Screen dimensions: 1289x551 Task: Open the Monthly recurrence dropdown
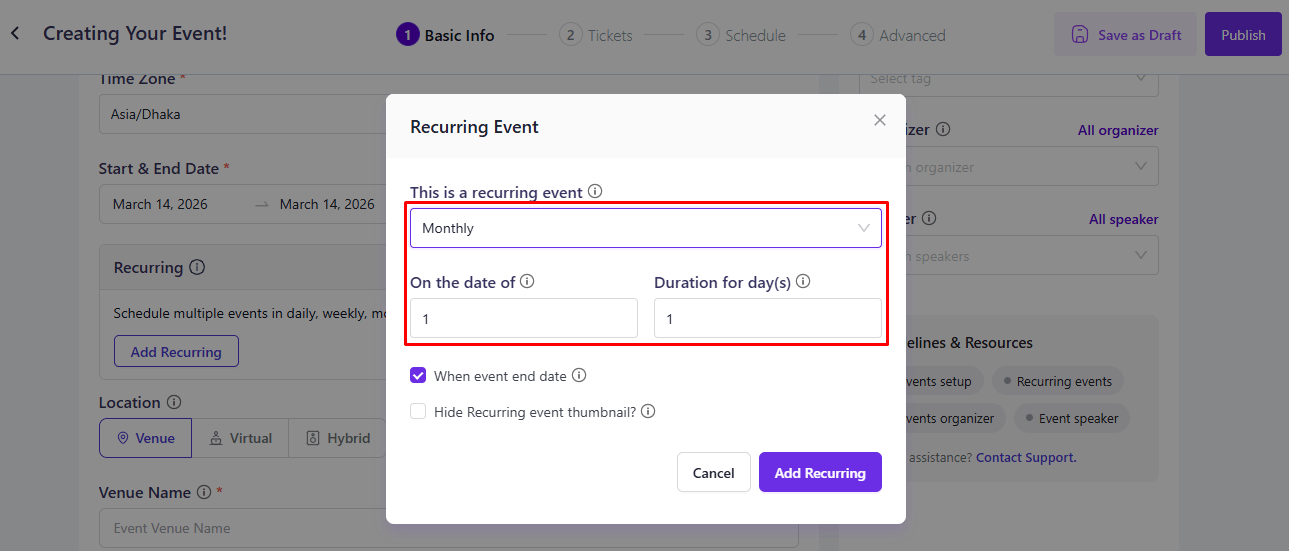pos(645,228)
